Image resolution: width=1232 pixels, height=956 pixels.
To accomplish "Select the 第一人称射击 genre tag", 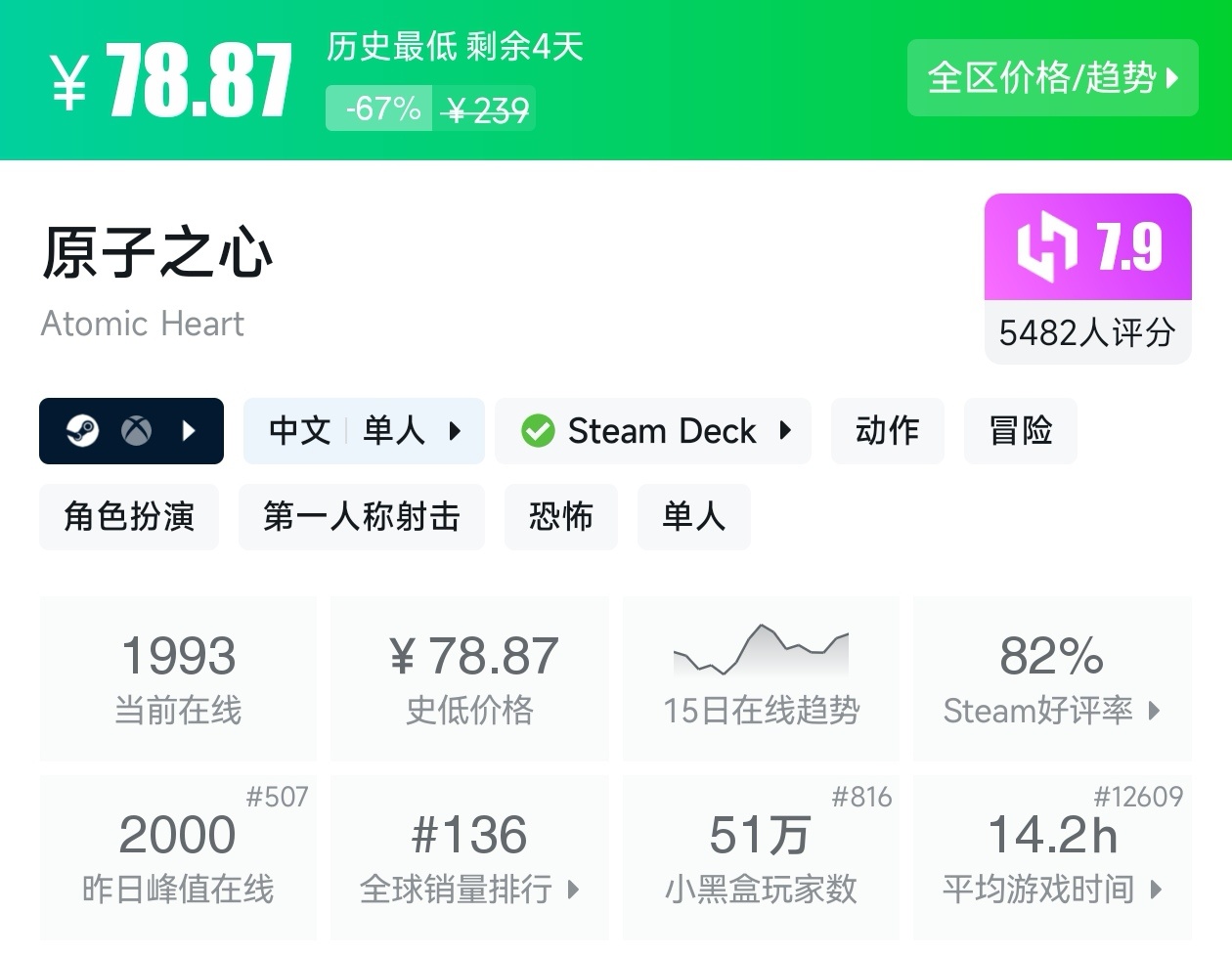I will coord(361,516).
